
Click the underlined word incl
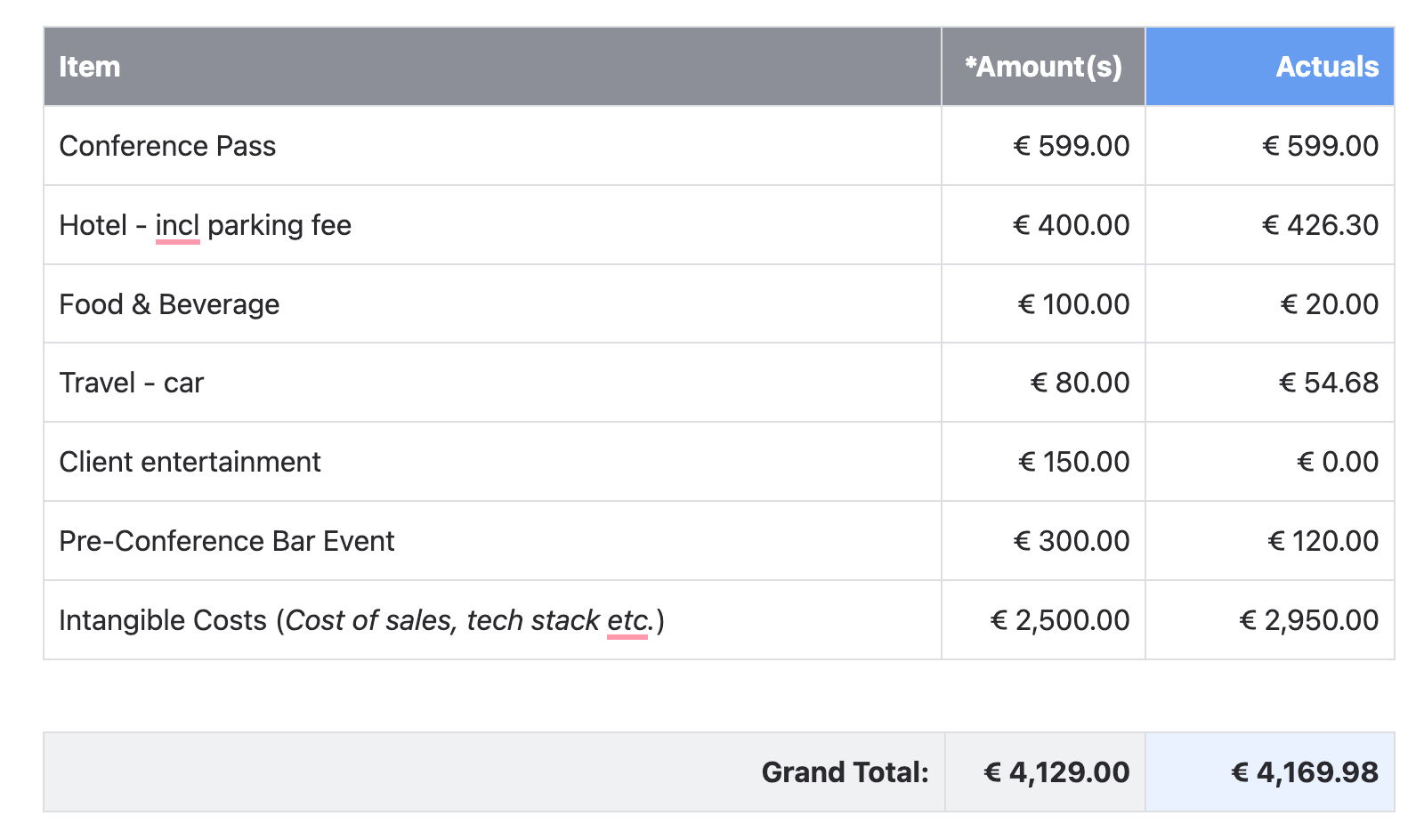point(177,226)
